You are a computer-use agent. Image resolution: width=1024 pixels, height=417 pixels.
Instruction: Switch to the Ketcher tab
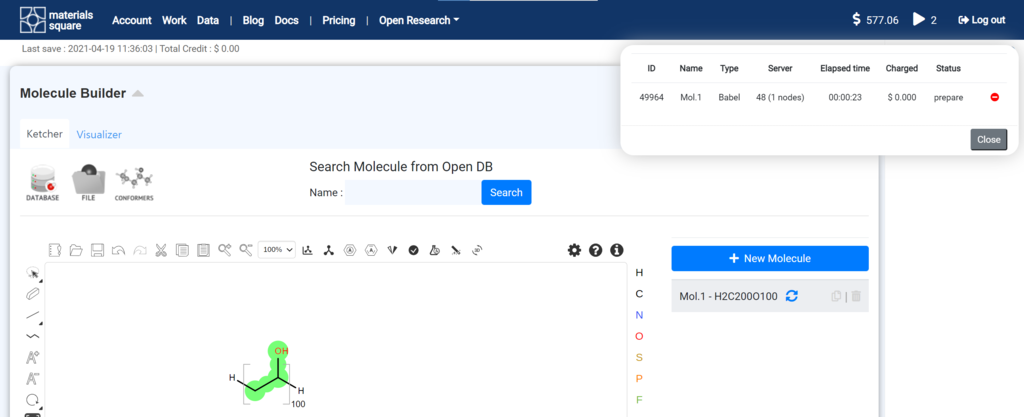click(44, 134)
